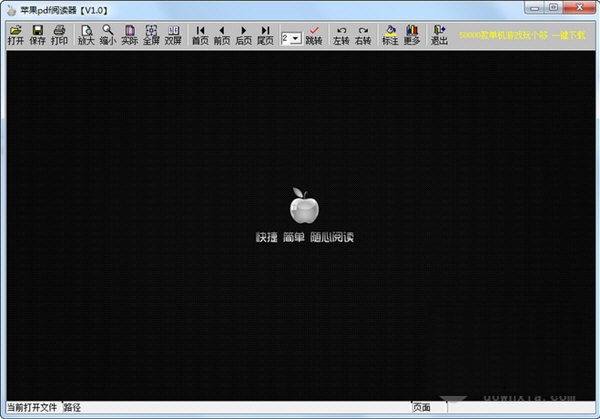Open the page number dropdown arrow

tap(296, 38)
